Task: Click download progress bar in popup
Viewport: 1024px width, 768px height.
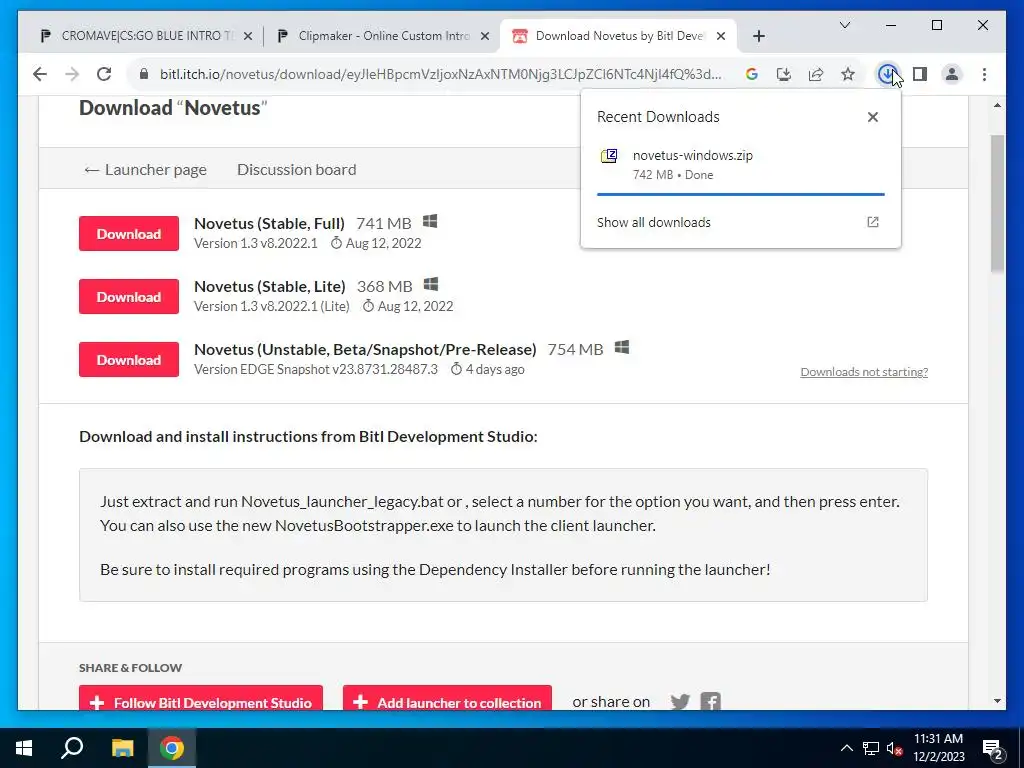Action: pos(741,194)
